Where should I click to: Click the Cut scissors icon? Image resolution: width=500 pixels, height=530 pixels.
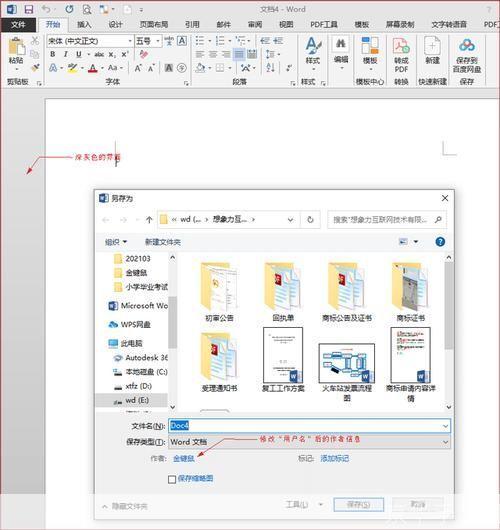[x=35, y=41]
